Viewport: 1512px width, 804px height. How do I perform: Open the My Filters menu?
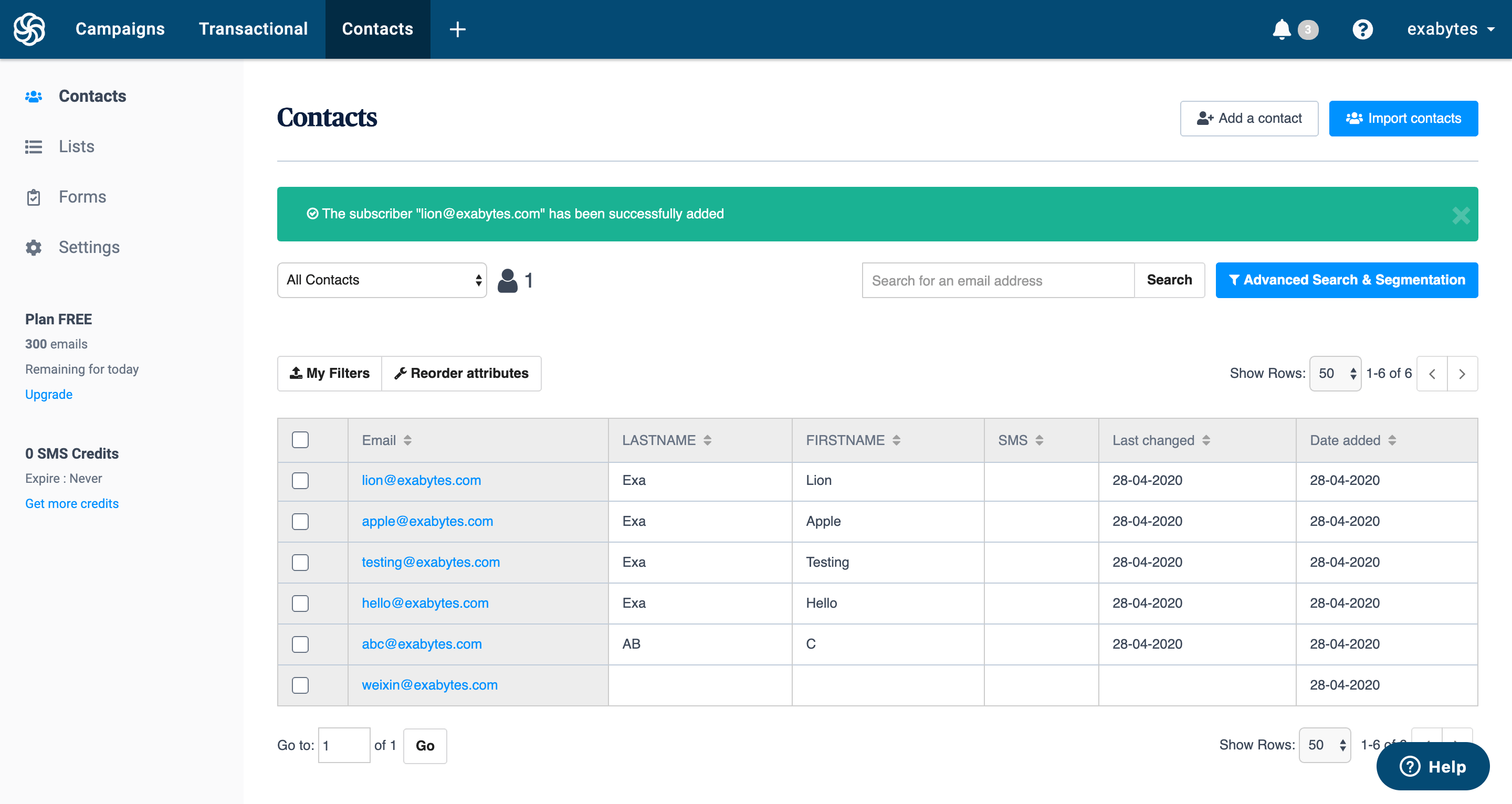(329, 374)
